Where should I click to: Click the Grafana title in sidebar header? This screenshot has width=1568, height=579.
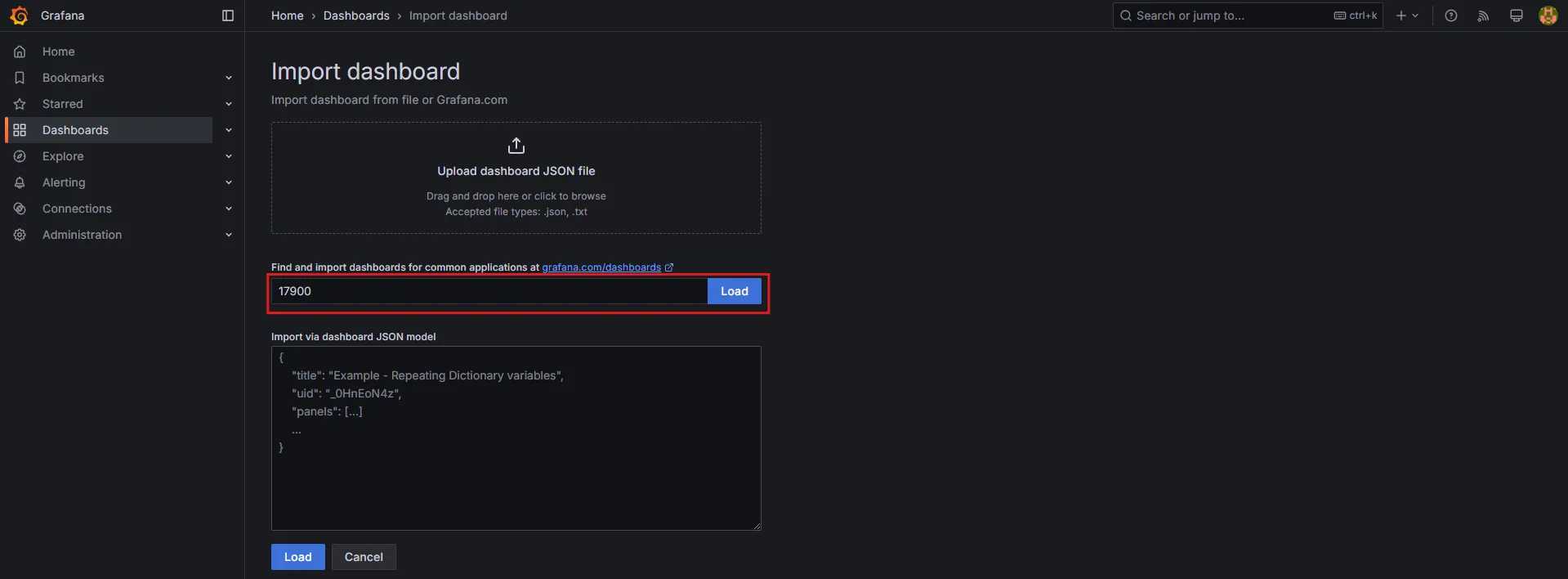pyautogui.click(x=63, y=16)
